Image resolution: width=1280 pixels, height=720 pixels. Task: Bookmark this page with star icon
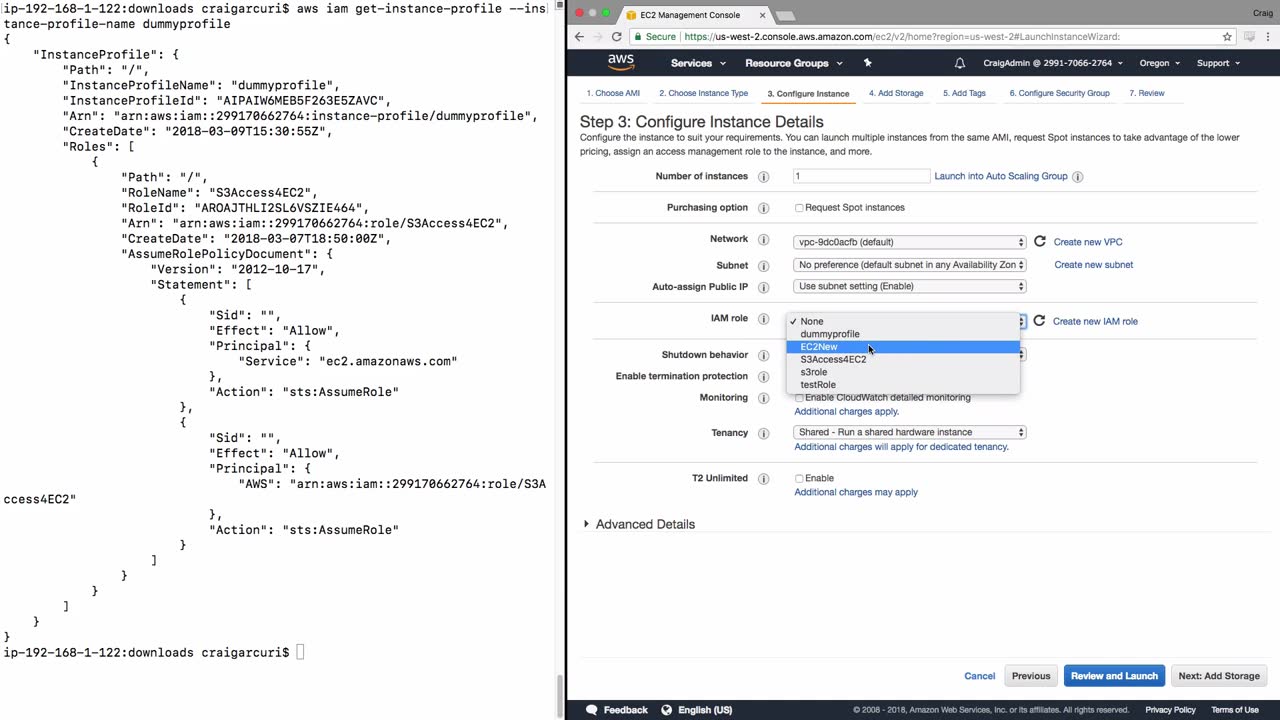click(x=1227, y=37)
